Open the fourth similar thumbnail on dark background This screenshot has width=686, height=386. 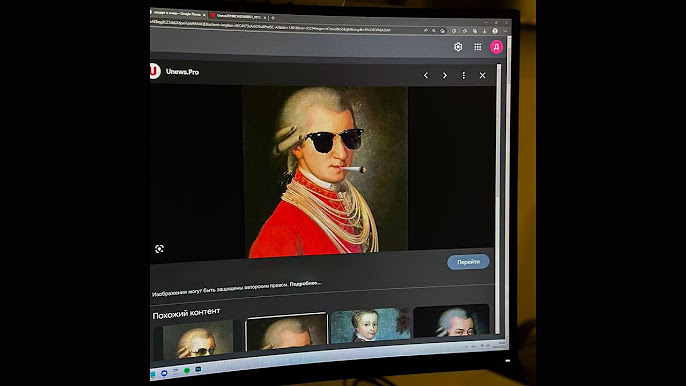tap(451, 320)
